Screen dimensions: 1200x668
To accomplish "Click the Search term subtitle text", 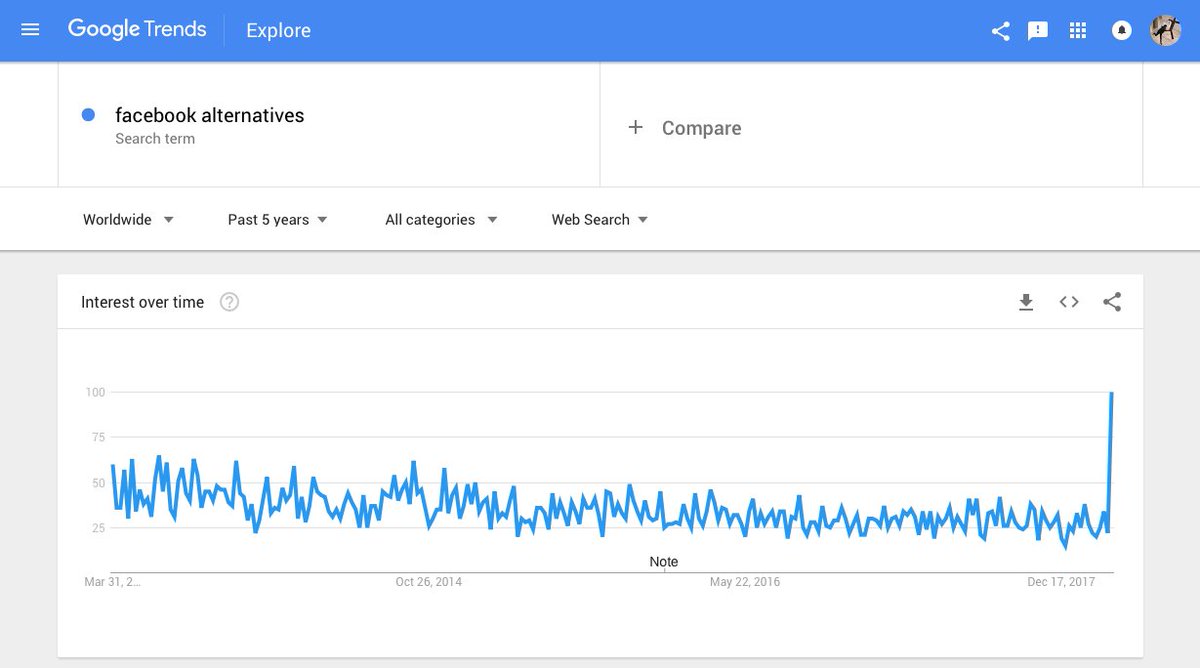I will [x=155, y=139].
